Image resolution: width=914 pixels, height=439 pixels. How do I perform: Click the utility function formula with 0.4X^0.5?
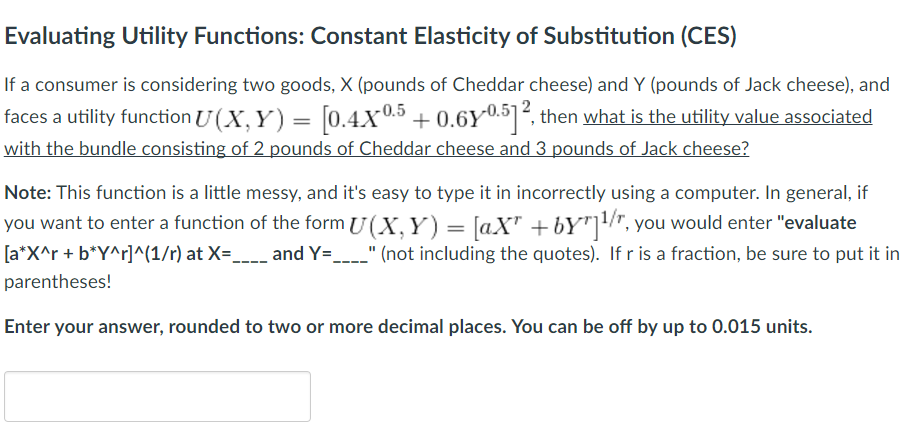[x=362, y=117]
